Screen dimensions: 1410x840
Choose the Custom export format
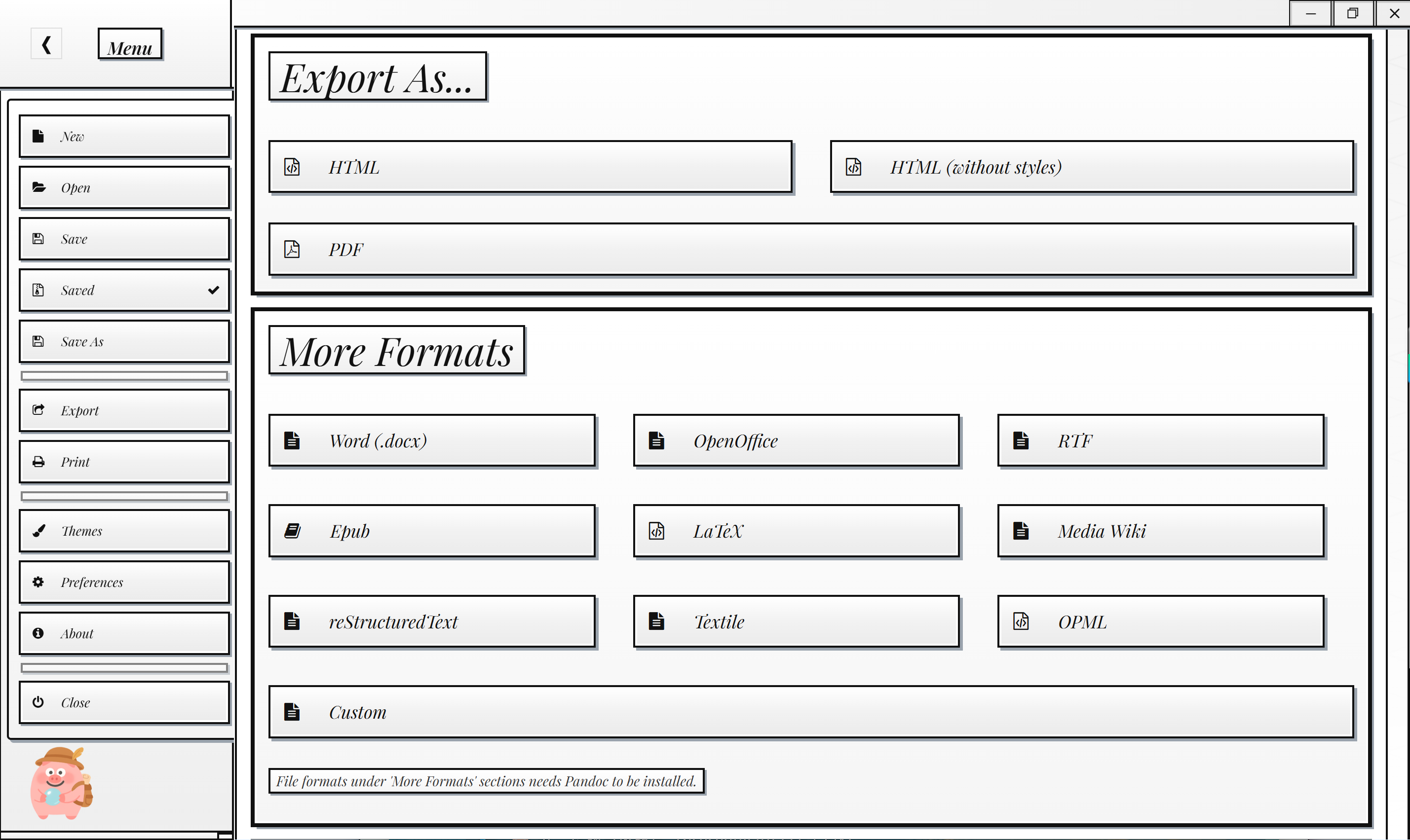pos(810,712)
